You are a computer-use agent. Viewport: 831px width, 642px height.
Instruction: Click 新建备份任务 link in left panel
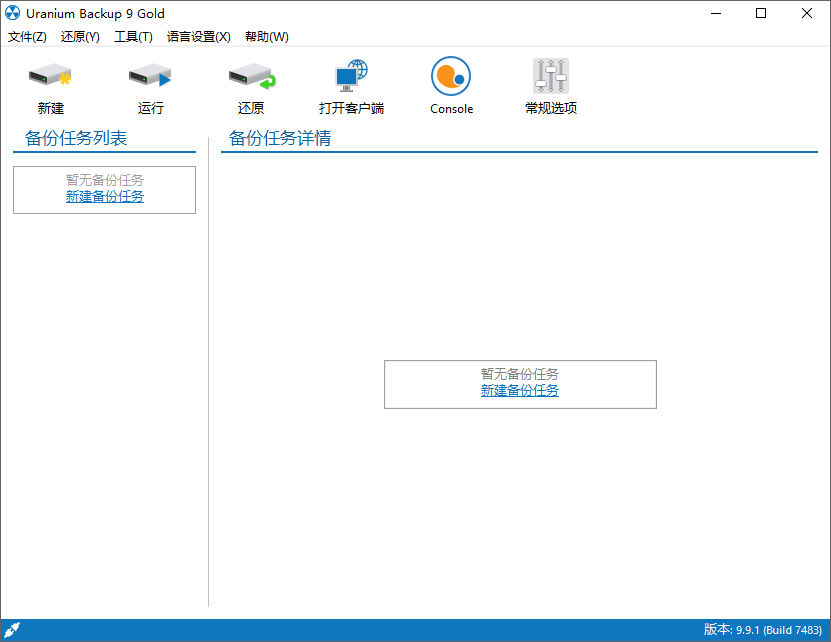click(x=104, y=197)
